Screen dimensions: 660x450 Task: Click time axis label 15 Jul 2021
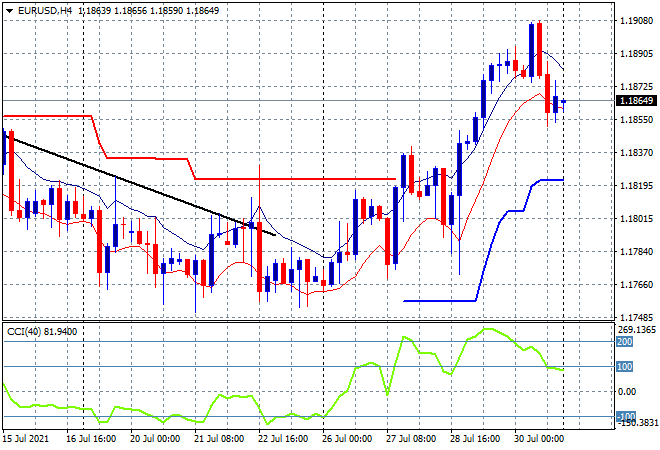(x=26, y=439)
